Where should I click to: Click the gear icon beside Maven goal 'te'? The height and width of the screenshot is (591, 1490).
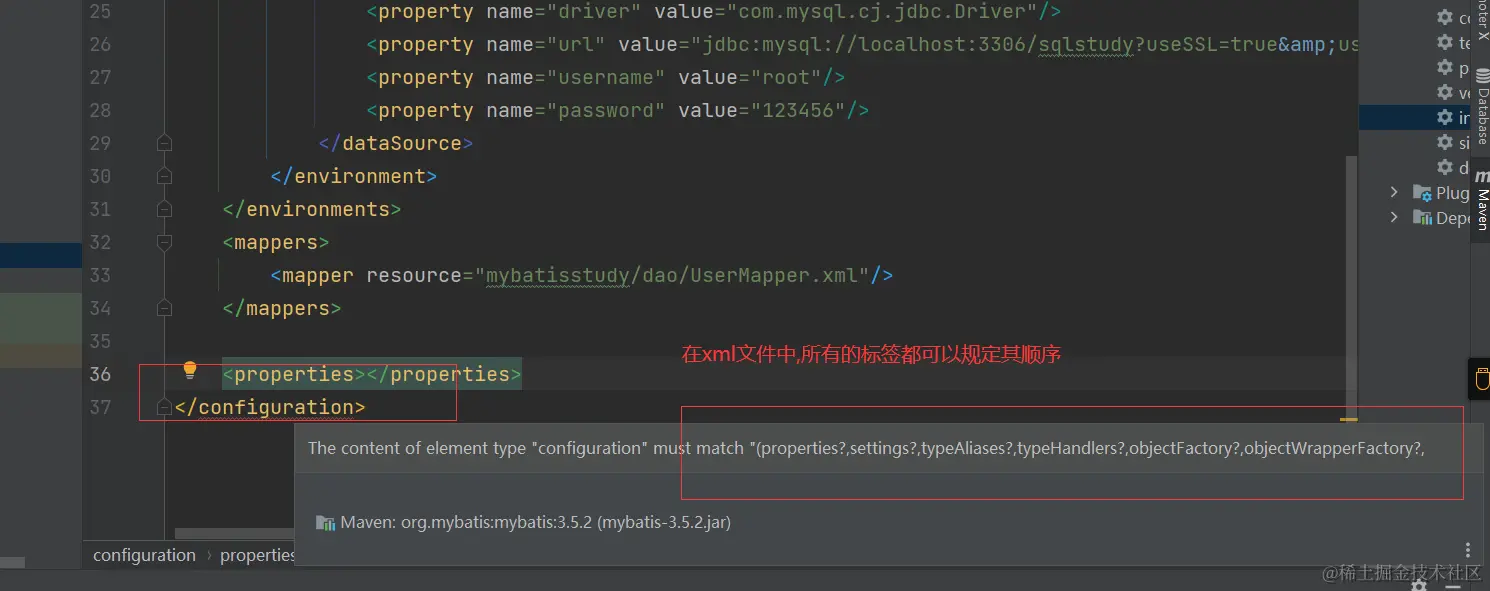coord(1445,42)
